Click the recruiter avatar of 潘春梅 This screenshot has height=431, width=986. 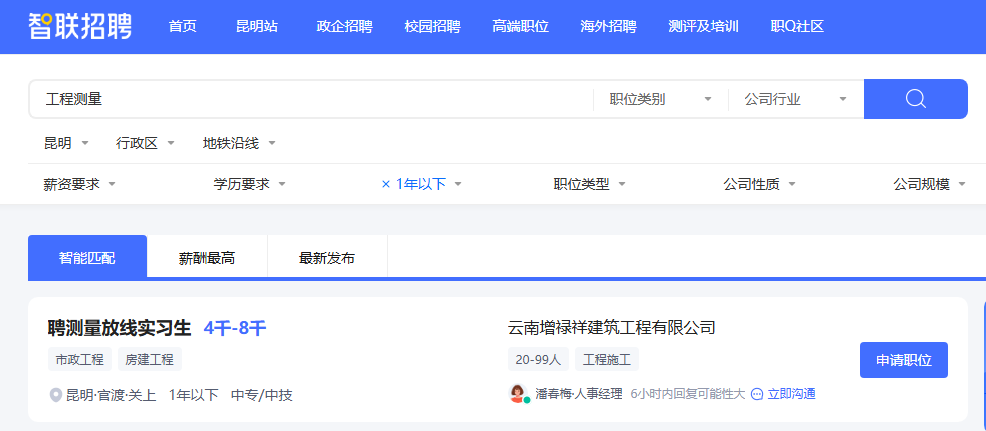(x=518, y=394)
